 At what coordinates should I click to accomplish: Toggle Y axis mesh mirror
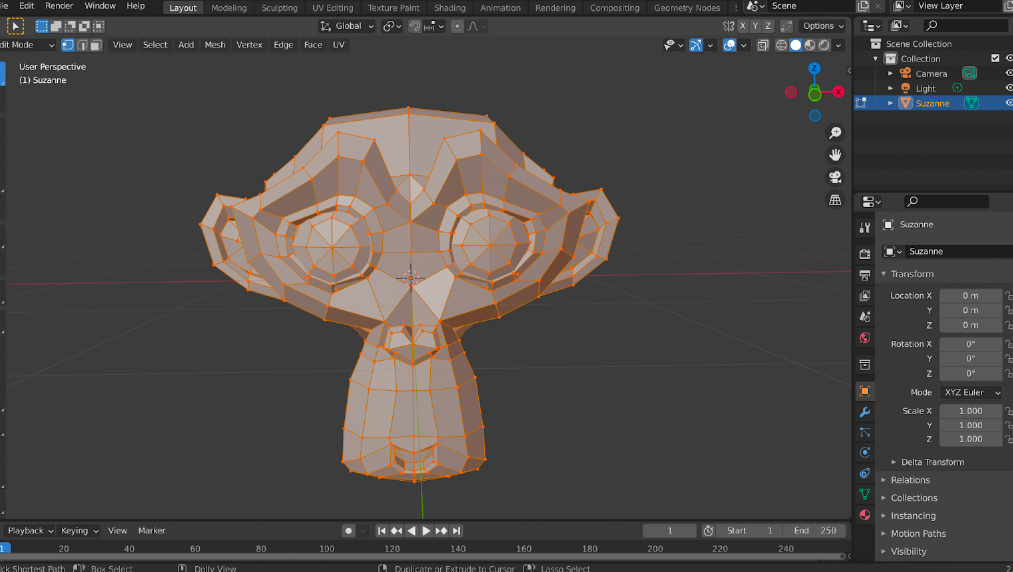coord(755,26)
